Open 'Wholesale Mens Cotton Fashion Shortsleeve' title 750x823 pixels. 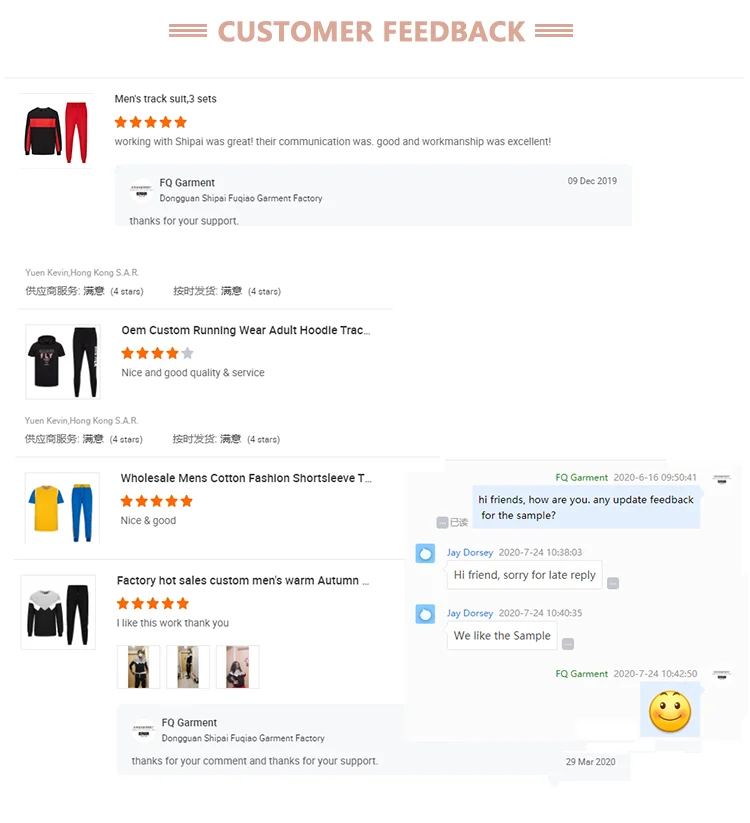click(246, 478)
